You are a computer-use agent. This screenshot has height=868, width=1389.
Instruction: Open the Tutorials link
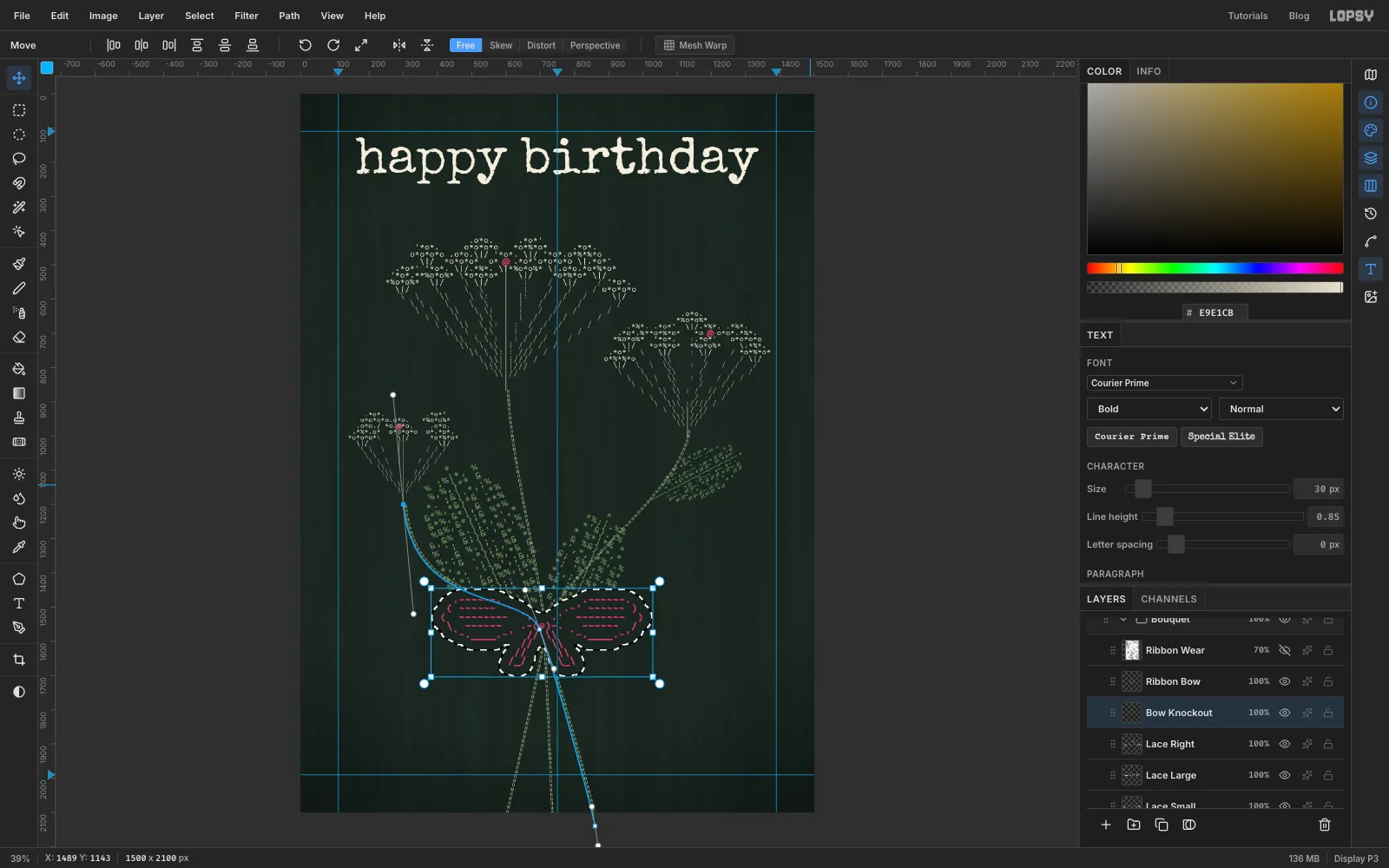(x=1247, y=16)
